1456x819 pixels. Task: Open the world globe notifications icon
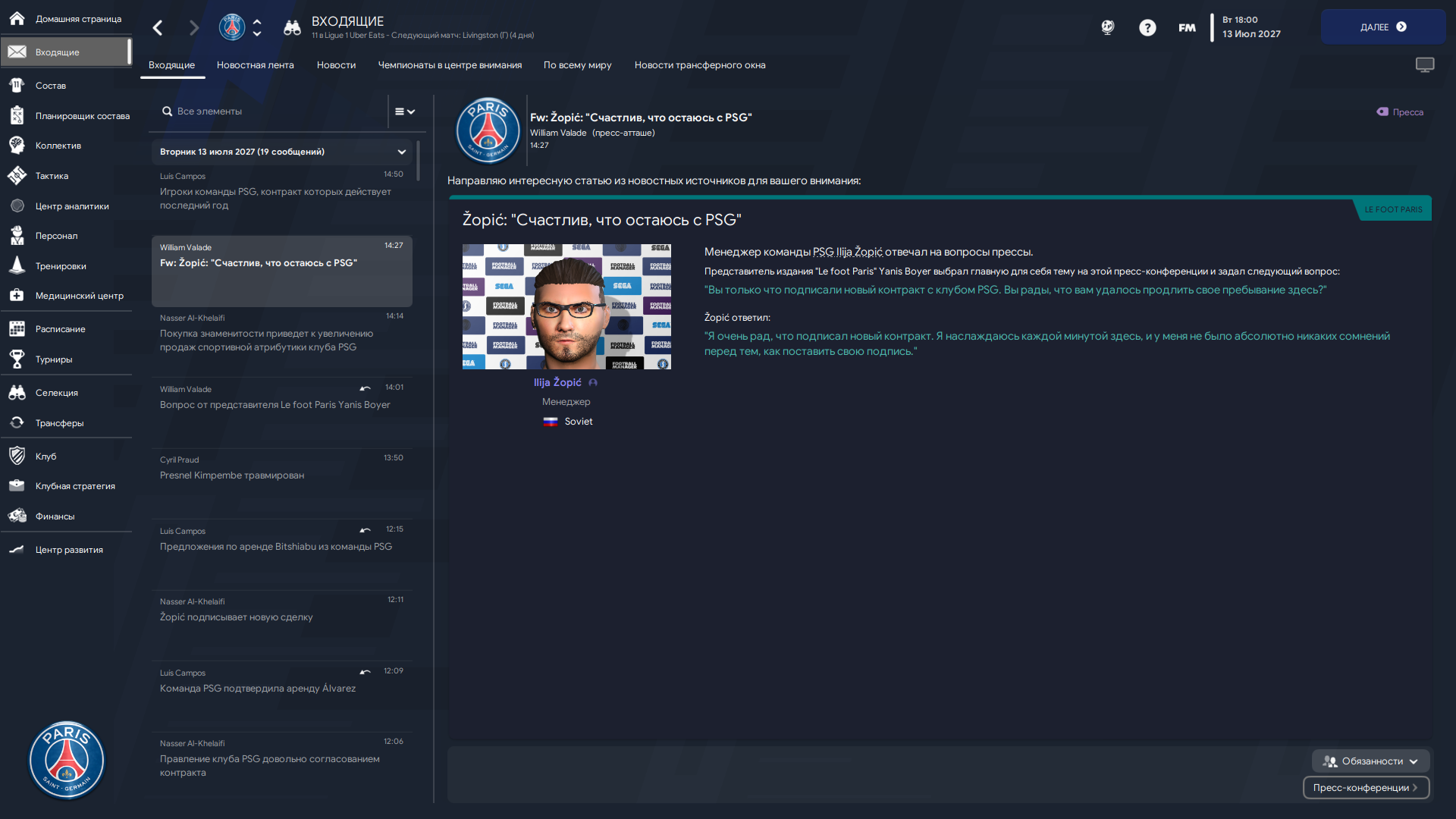[1108, 28]
